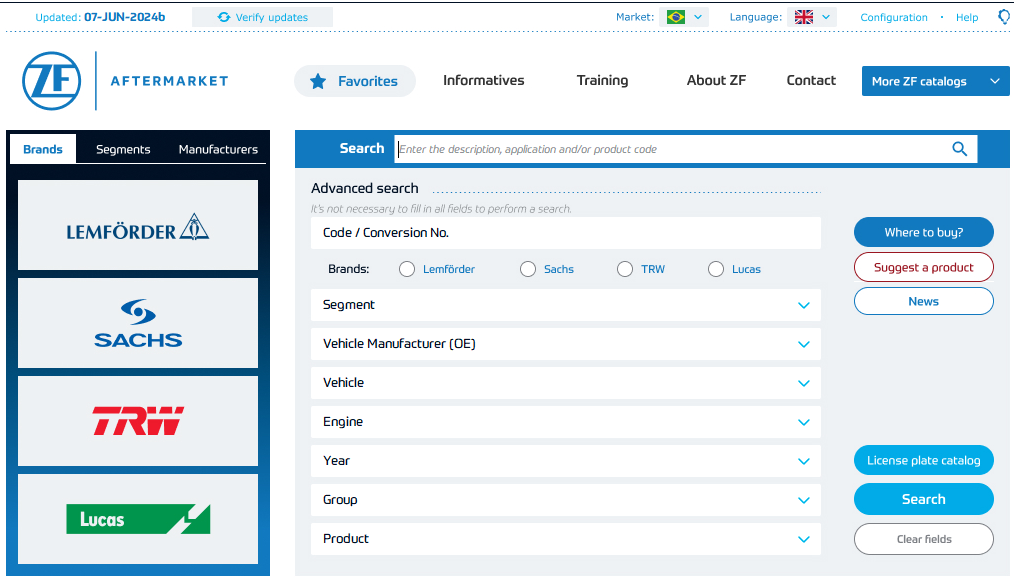Viewport: 1014px width, 585px height.
Task: Expand the Product dropdown
Action: tap(566, 539)
